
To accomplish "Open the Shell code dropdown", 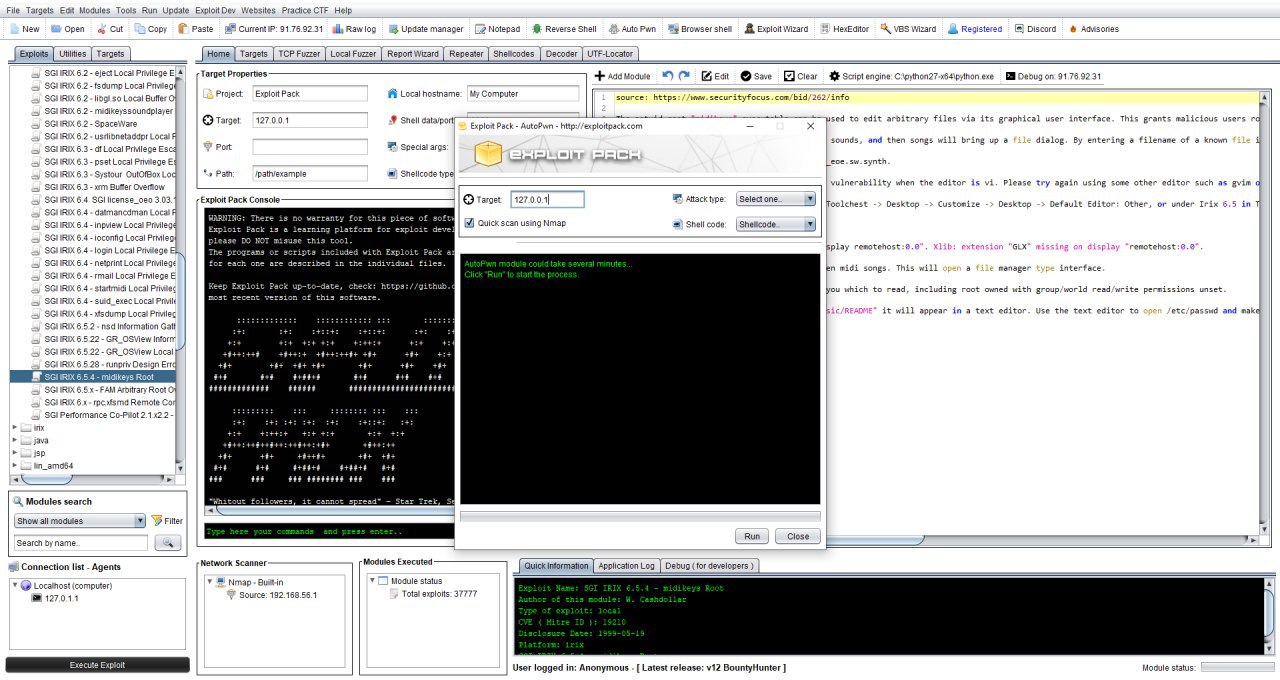I will click(776, 224).
